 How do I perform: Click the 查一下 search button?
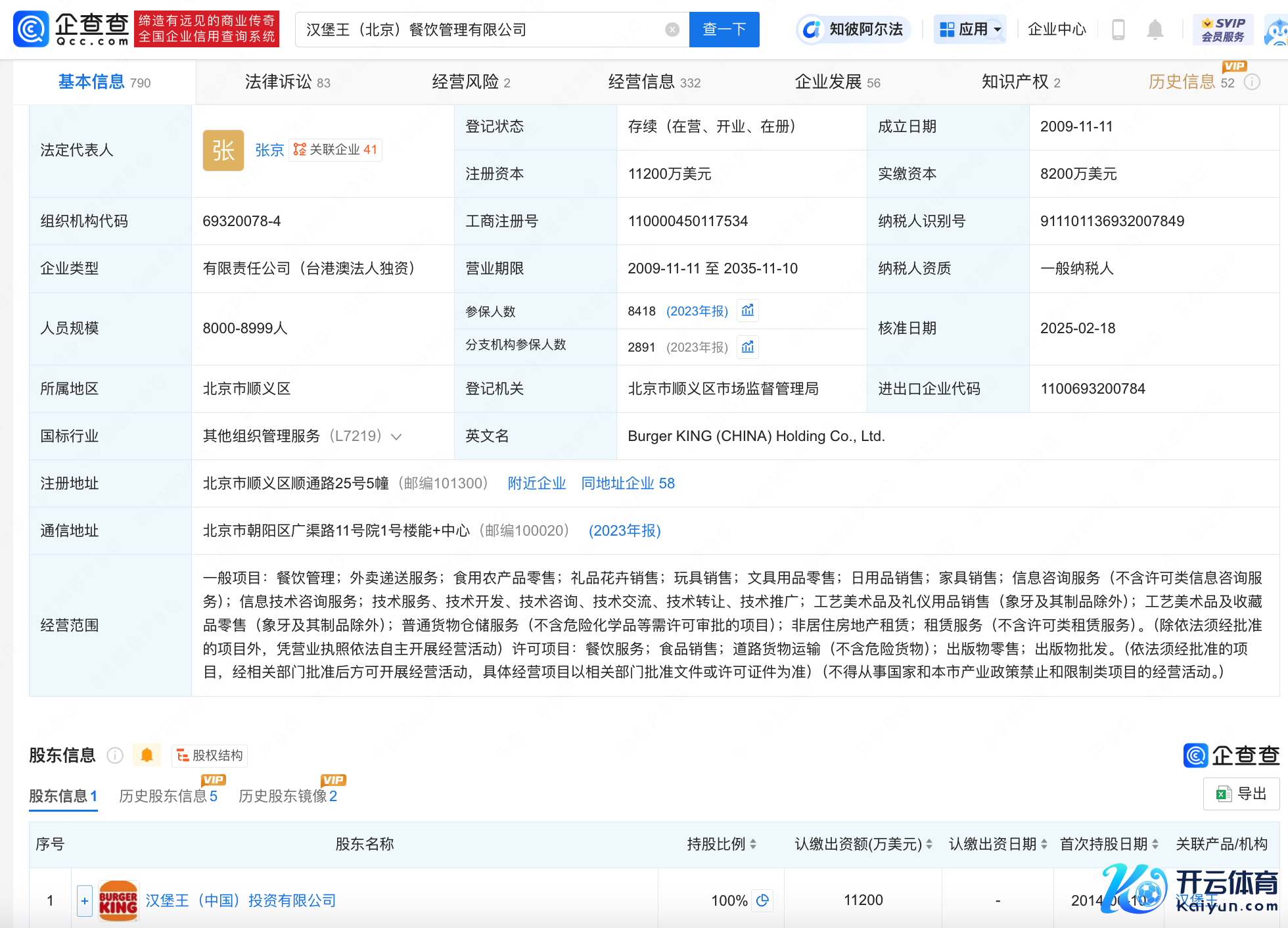click(x=724, y=30)
